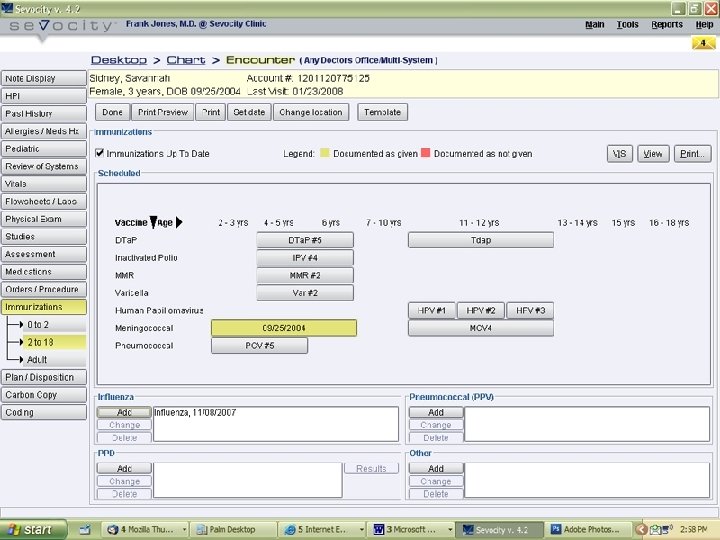Viewport: 720px width, 540px height.
Task: Click the DTaP #5 vaccine button
Action: [x=305, y=240]
